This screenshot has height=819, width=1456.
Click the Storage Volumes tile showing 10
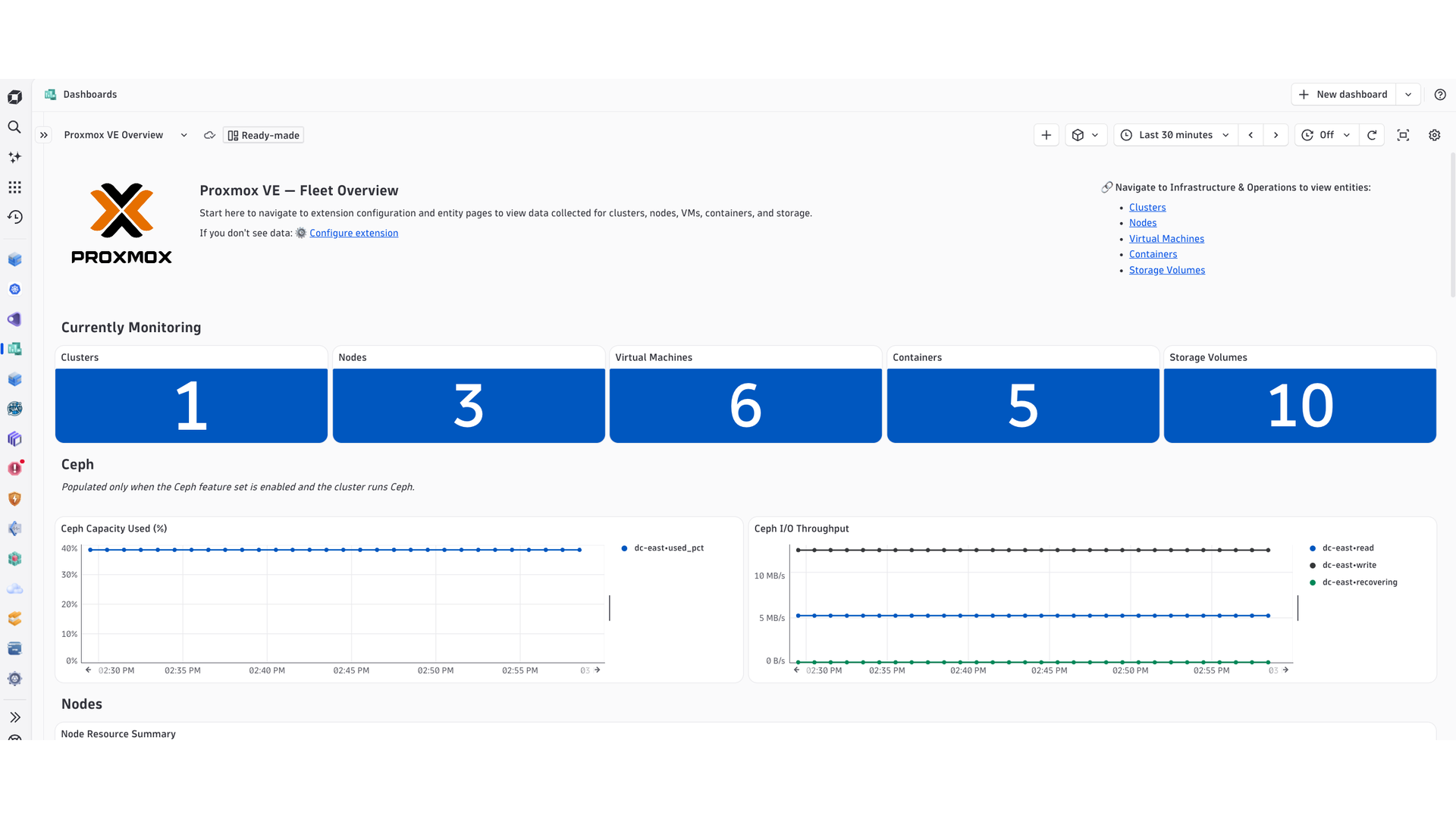click(x=1300, y=406)
